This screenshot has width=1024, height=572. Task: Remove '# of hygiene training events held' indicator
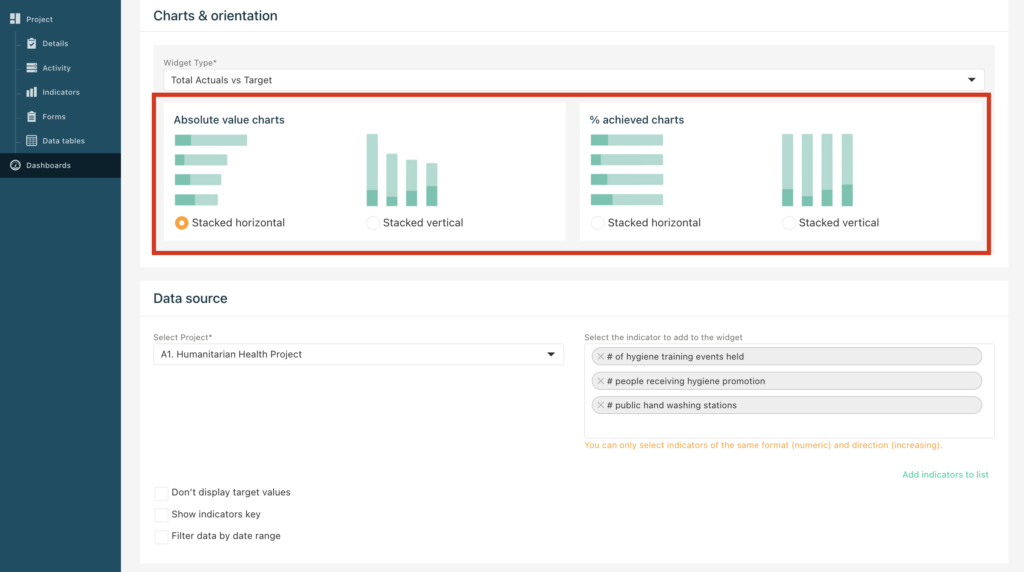601,357
